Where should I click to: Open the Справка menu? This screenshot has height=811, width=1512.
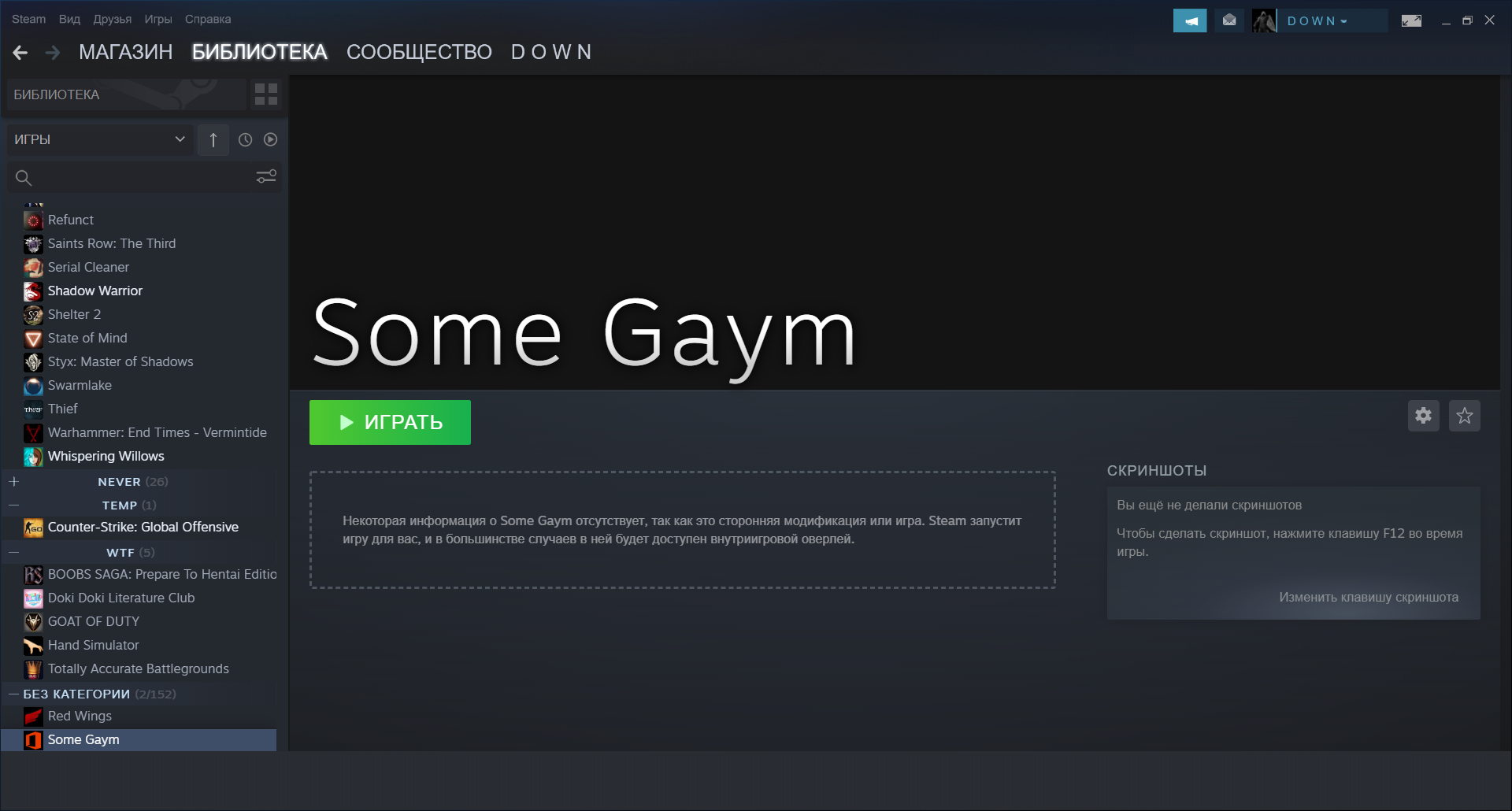tap(208, 19)
